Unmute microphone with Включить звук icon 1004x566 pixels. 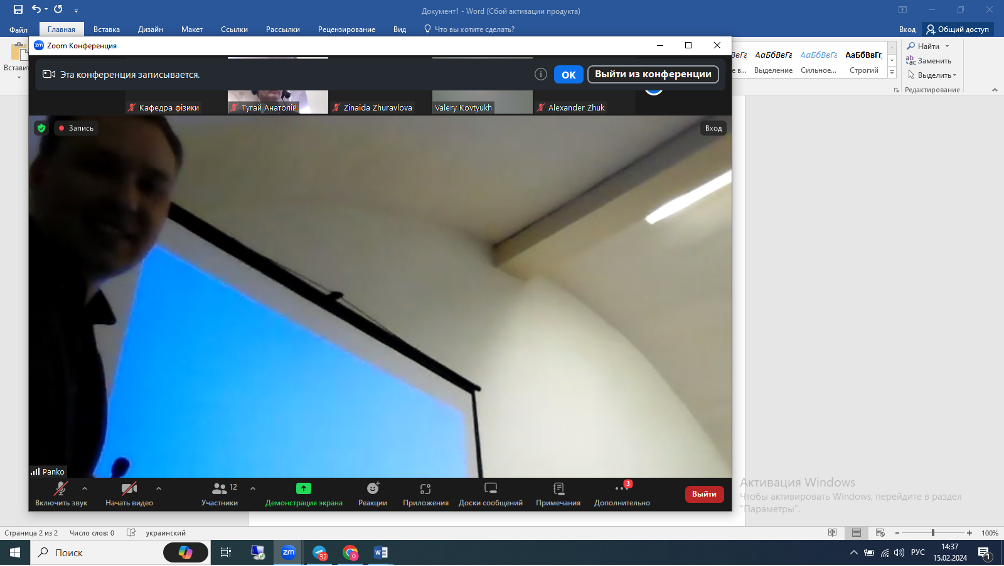click(61, 489)
